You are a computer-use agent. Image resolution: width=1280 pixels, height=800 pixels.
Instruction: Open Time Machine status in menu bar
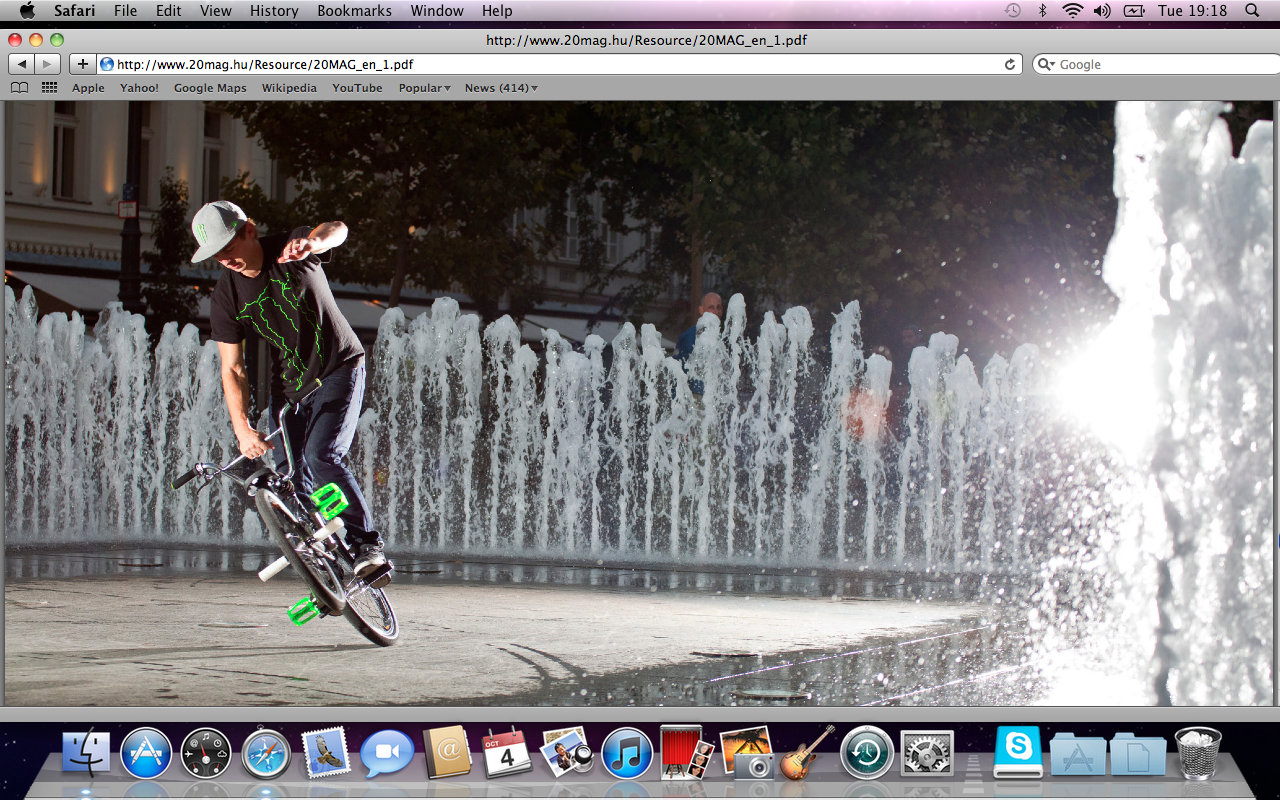click(x=1013, y=10)
